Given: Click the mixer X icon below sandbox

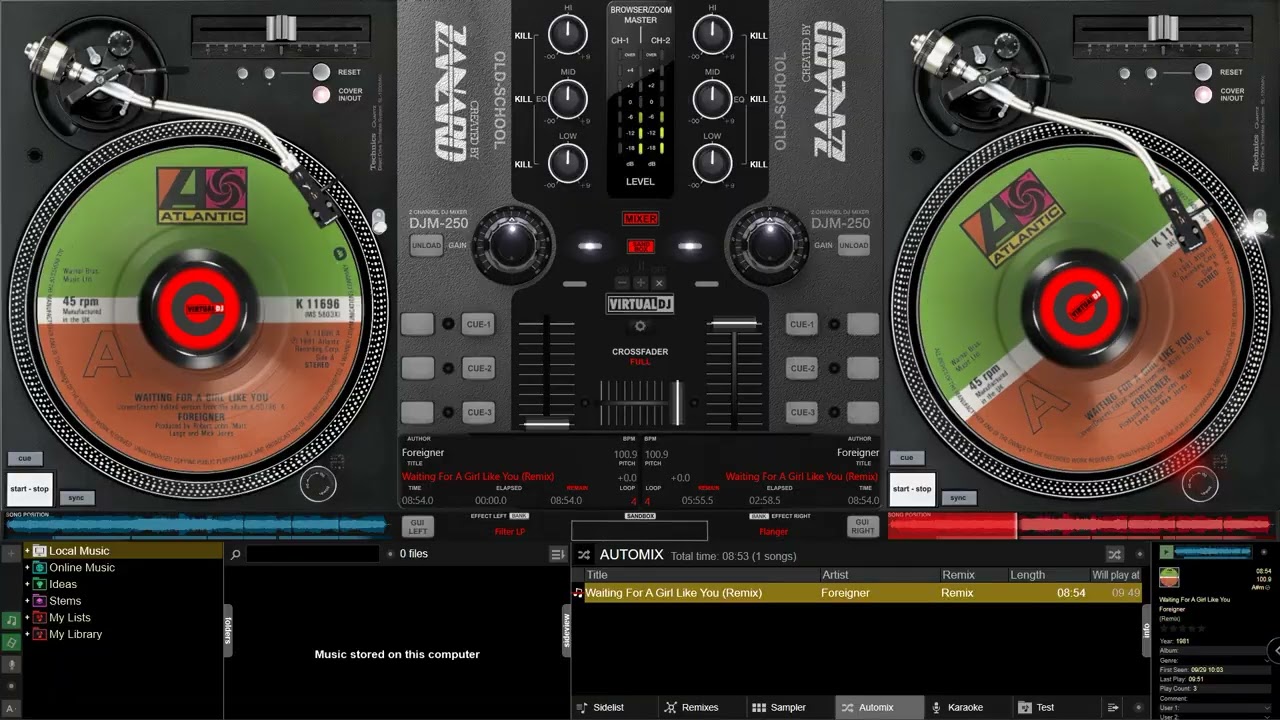Looking at the screenshot, I should click(658, 284).
